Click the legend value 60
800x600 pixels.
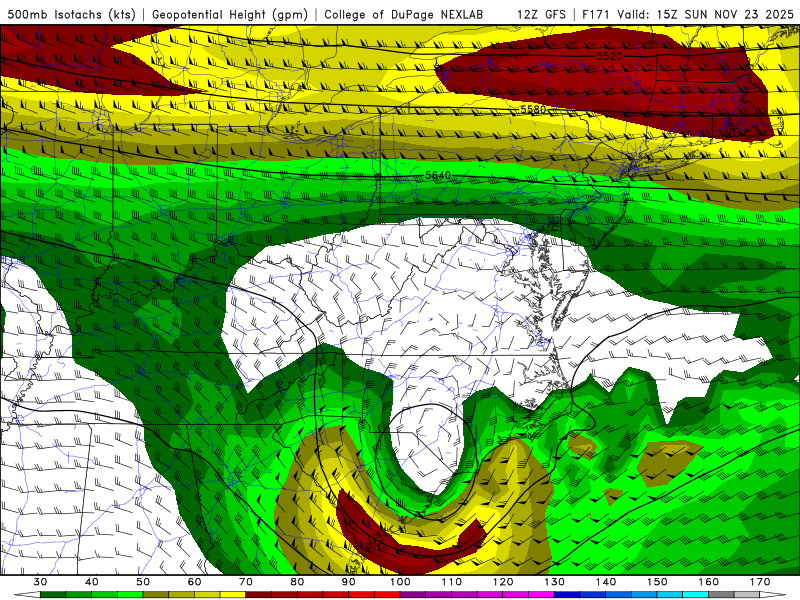click(194, 582)
